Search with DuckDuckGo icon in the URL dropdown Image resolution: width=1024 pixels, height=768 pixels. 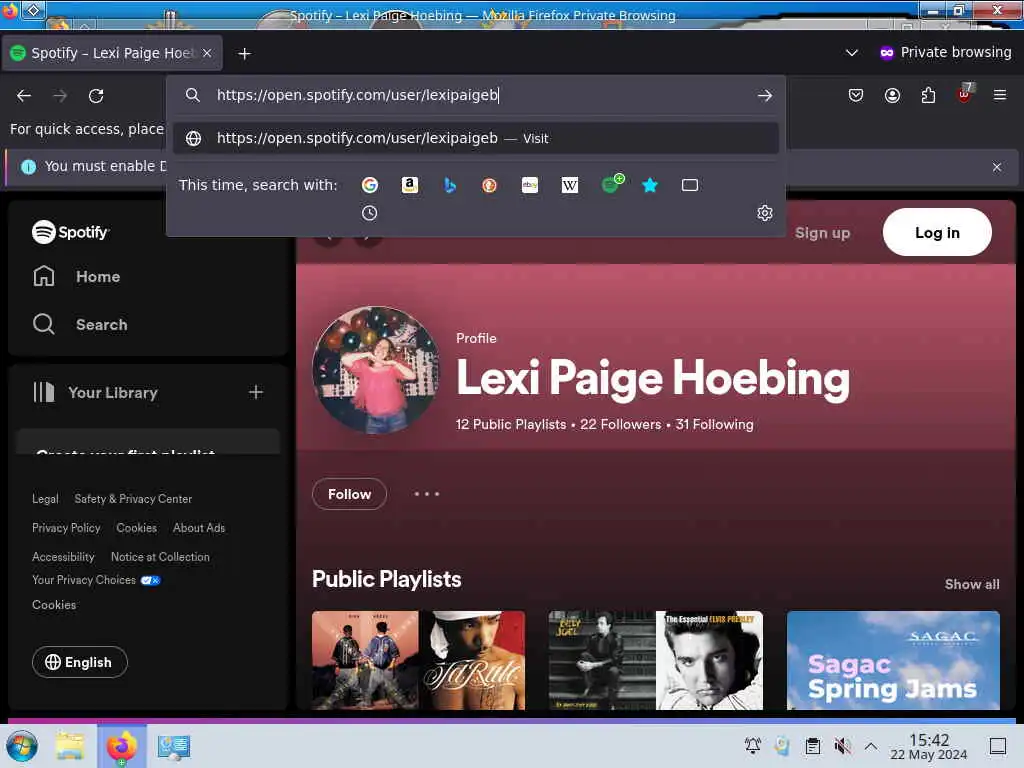489,185
